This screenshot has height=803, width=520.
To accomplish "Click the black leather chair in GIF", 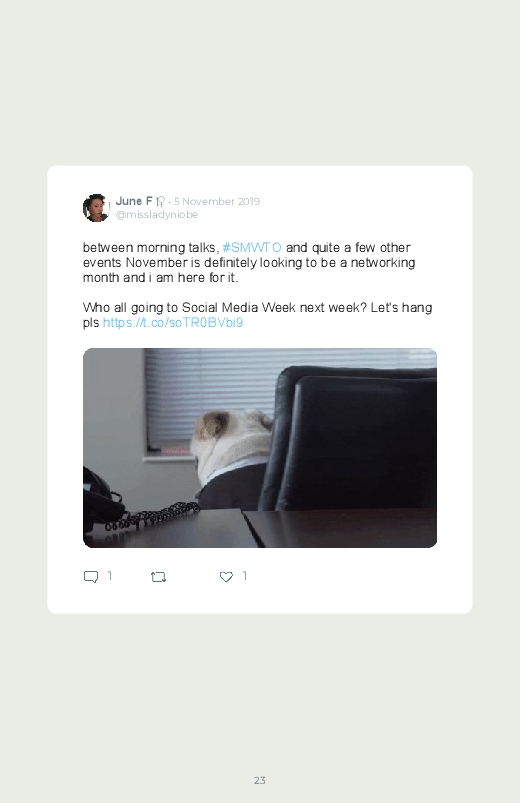I will click(x=348, y=438).
